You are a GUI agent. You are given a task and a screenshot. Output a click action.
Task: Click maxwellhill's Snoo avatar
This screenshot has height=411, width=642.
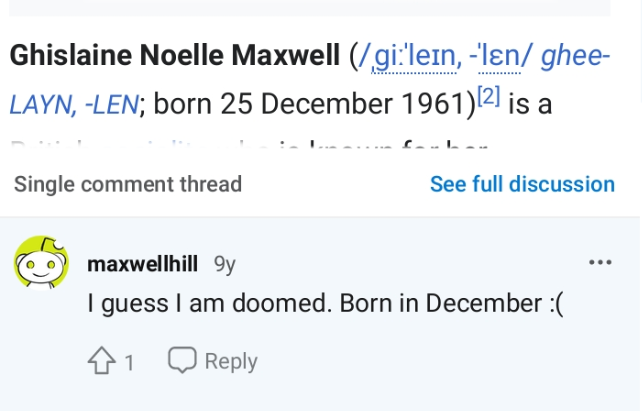click(x=41, y=262)
